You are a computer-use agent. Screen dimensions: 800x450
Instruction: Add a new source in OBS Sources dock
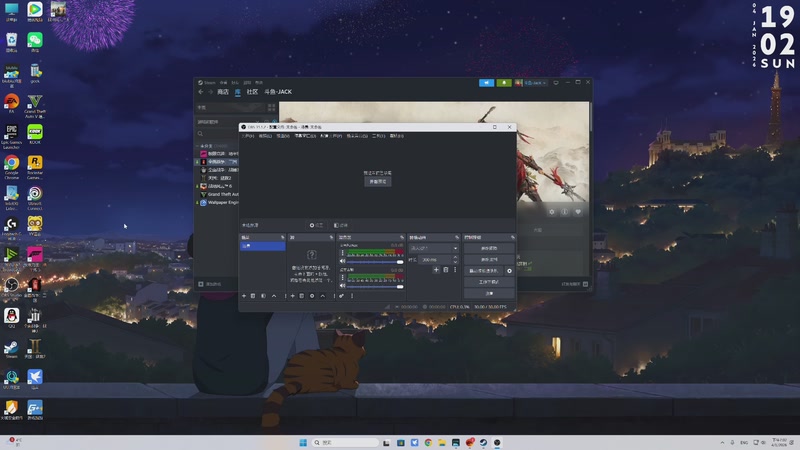[292, 296]
